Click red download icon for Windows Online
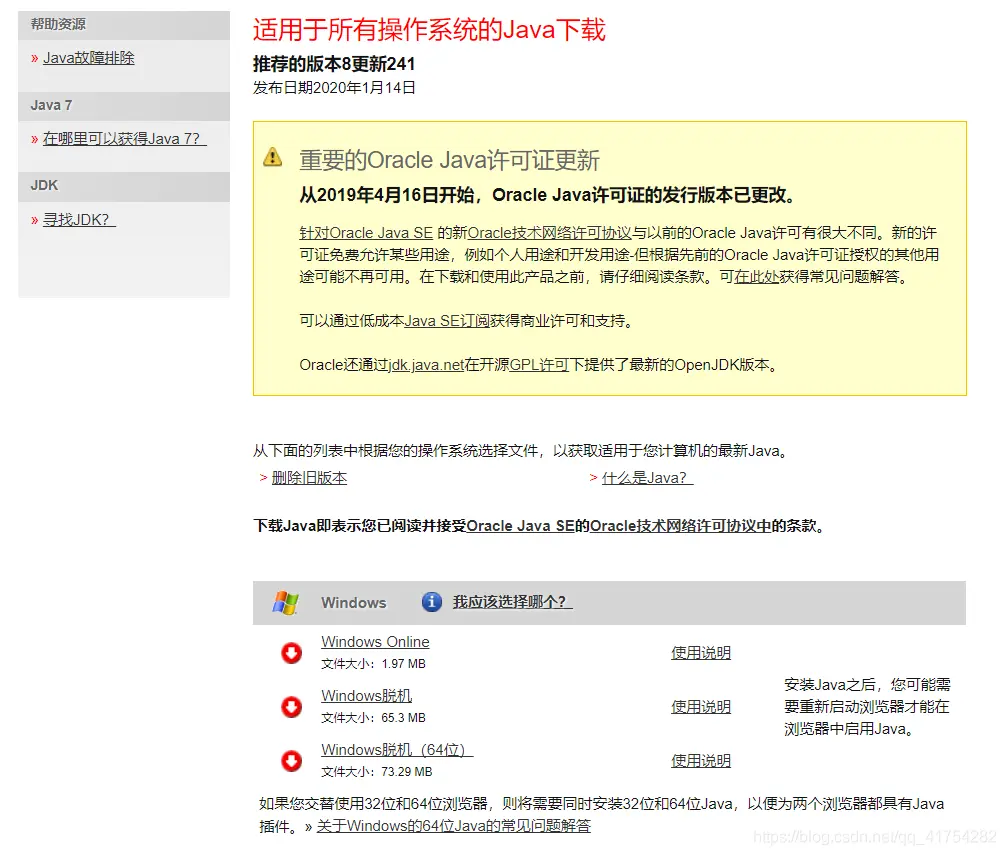The height and width of the screenshot is (855, 1006). (291, 653)
